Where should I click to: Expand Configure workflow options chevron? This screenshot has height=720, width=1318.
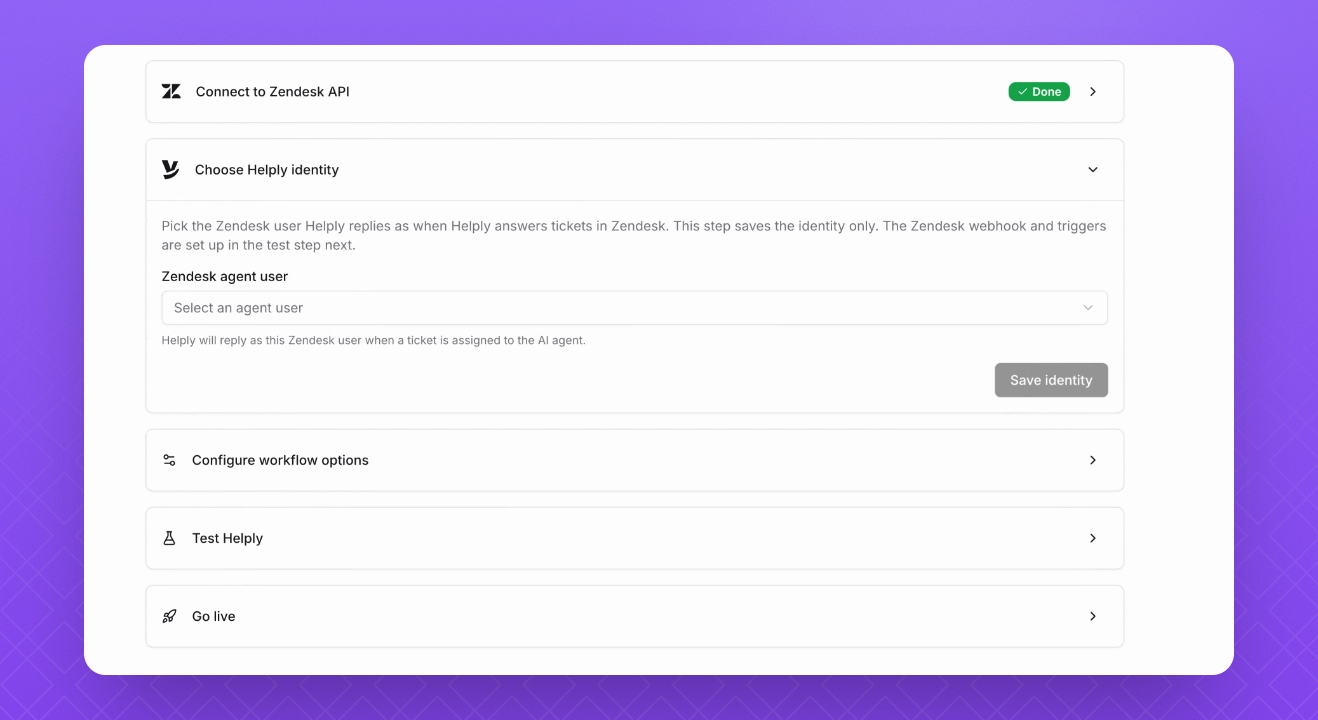[x=1093, y=460]
